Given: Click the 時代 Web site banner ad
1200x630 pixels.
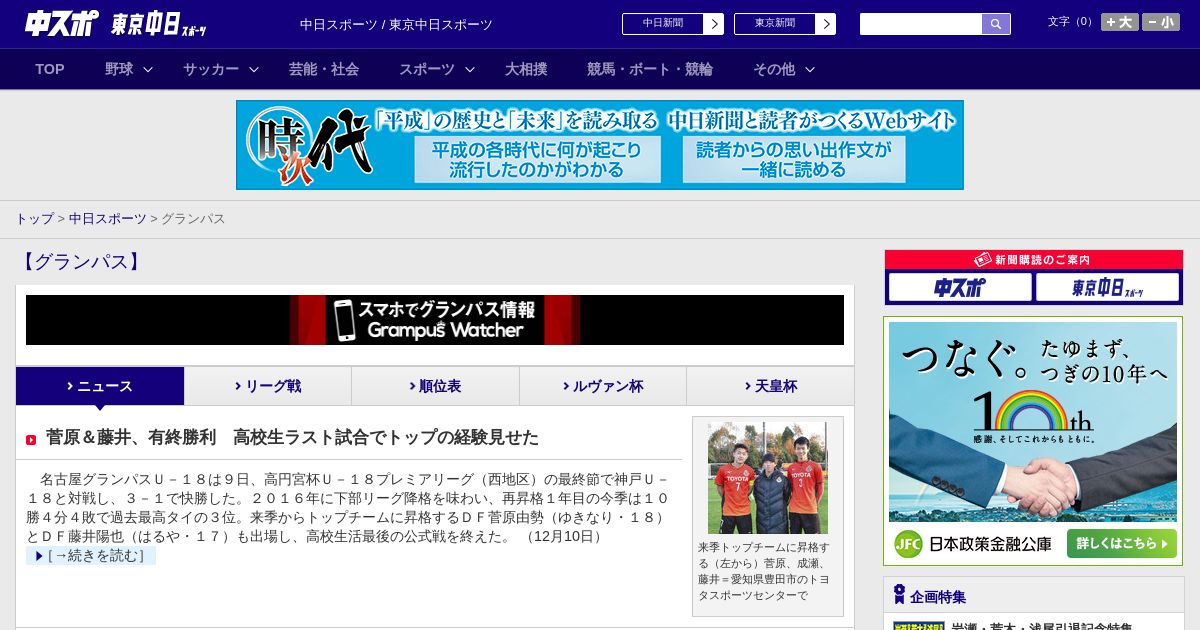Looking at the screenshot, I should tap(600, 145).
